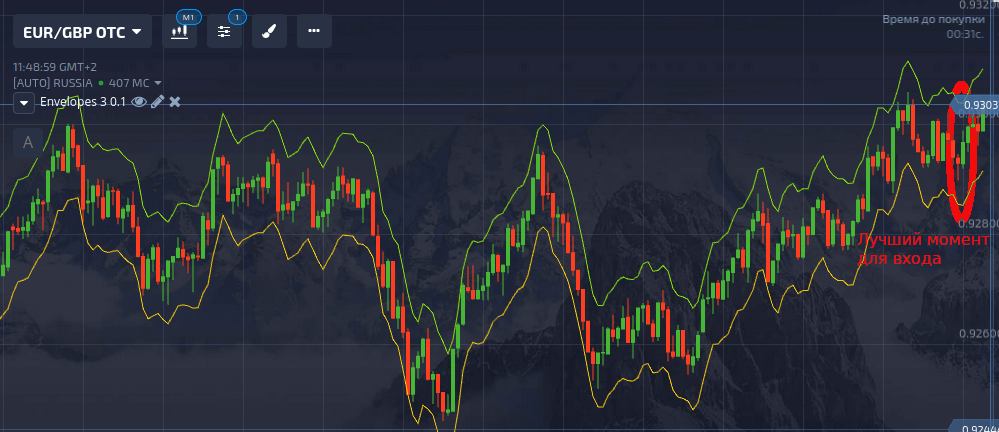
Task: Collapse the indicator list arrow
Action: click(x=24, y=103)
